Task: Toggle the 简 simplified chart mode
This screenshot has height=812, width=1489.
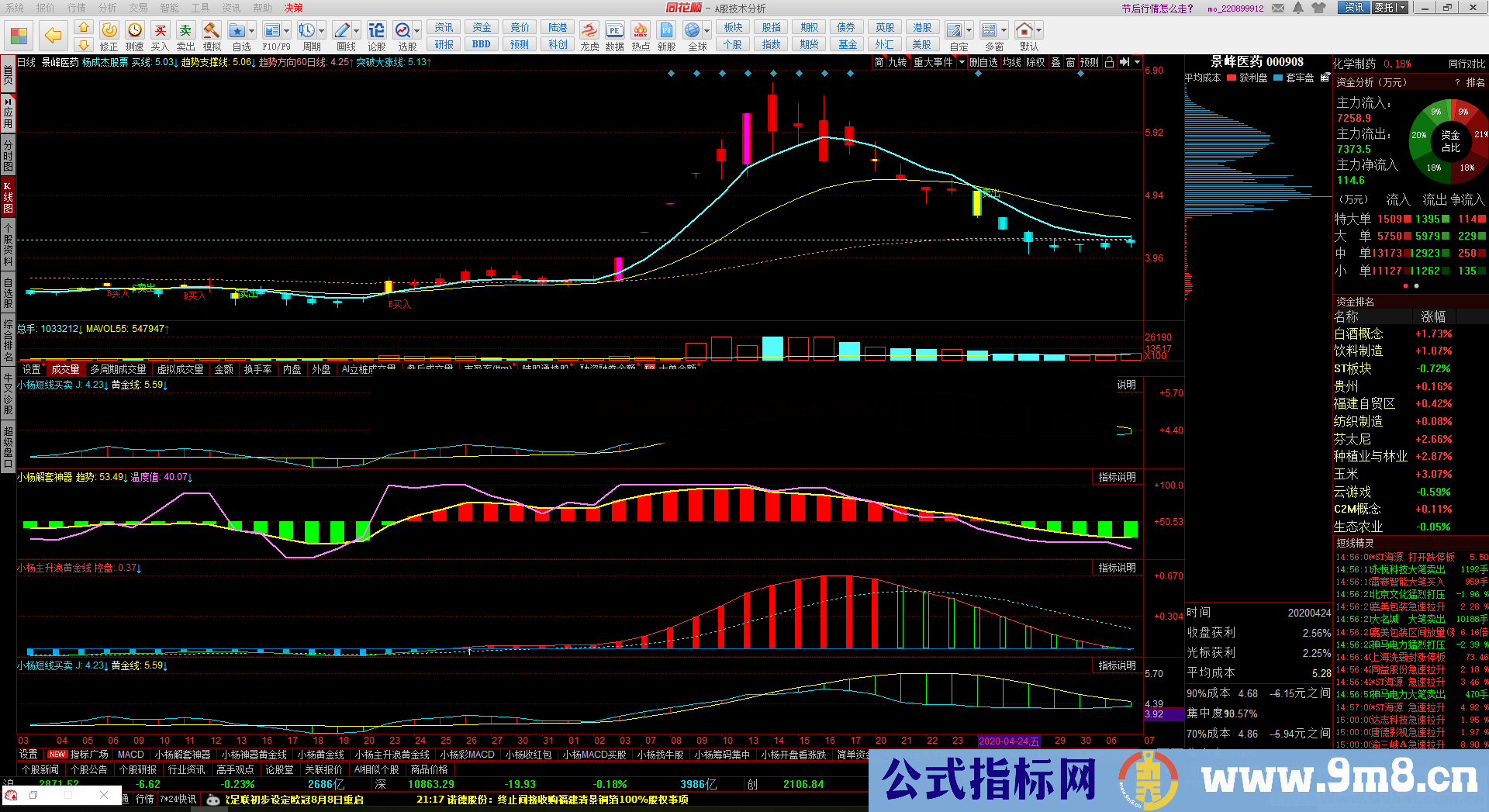Action: pos(879,62)
